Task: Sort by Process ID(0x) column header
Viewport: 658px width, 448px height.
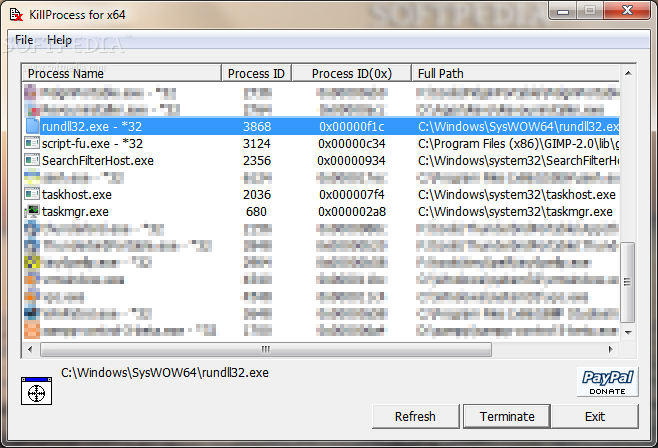Action: coord(352,73)
